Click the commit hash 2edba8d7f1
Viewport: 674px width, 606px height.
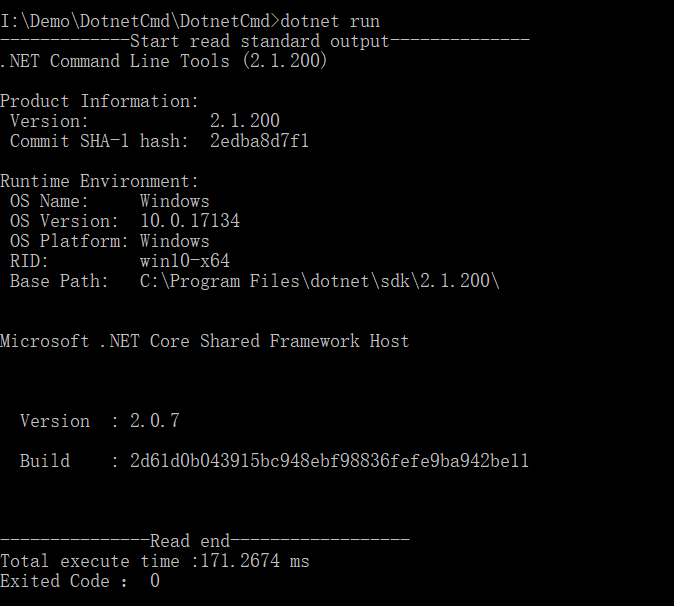pos(259,141)
